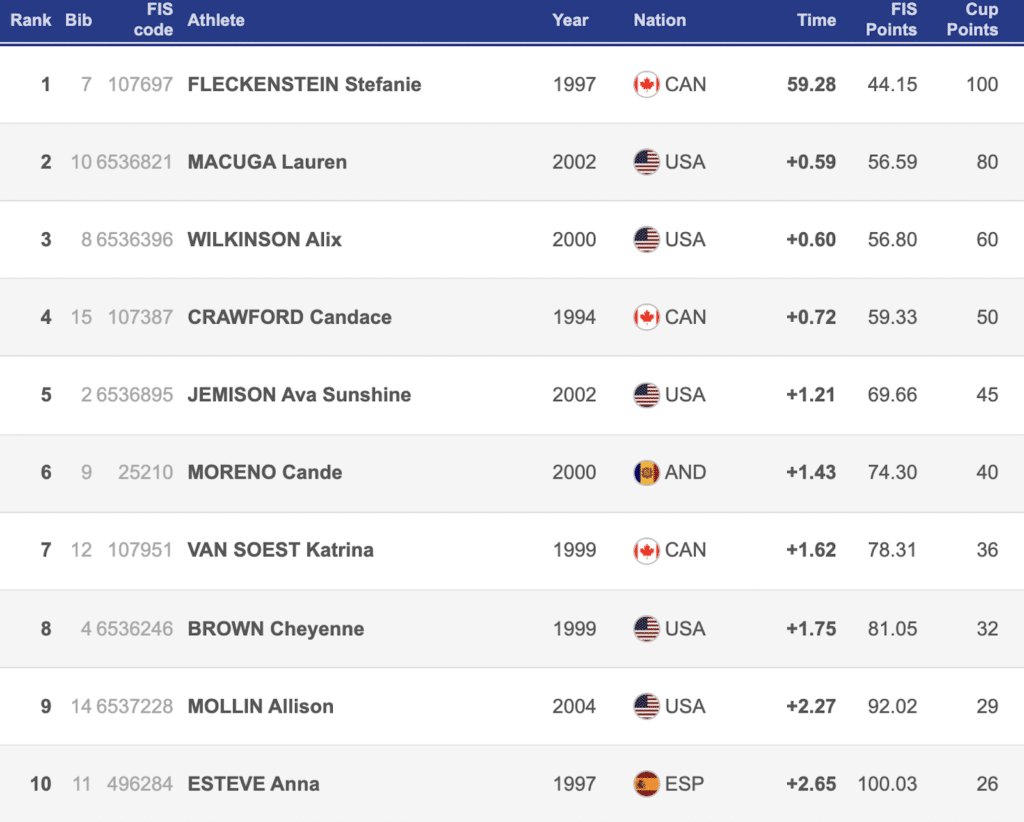
Task: Click Spain flag icon for Esteve Anna
Action: (646, 783)
